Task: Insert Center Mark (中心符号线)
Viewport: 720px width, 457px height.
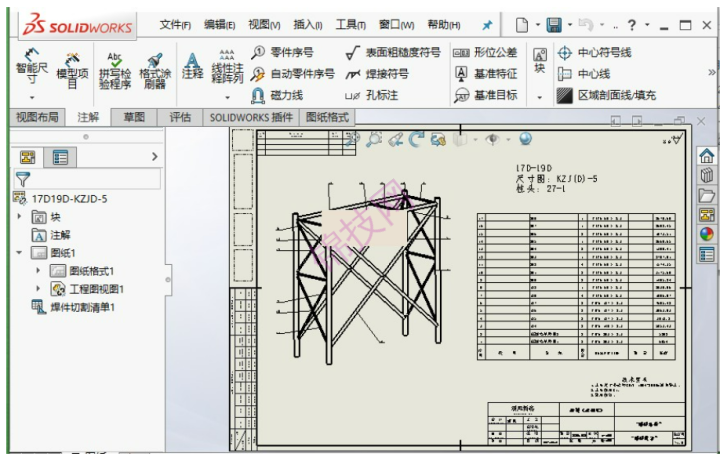Action: pos(595,52)
